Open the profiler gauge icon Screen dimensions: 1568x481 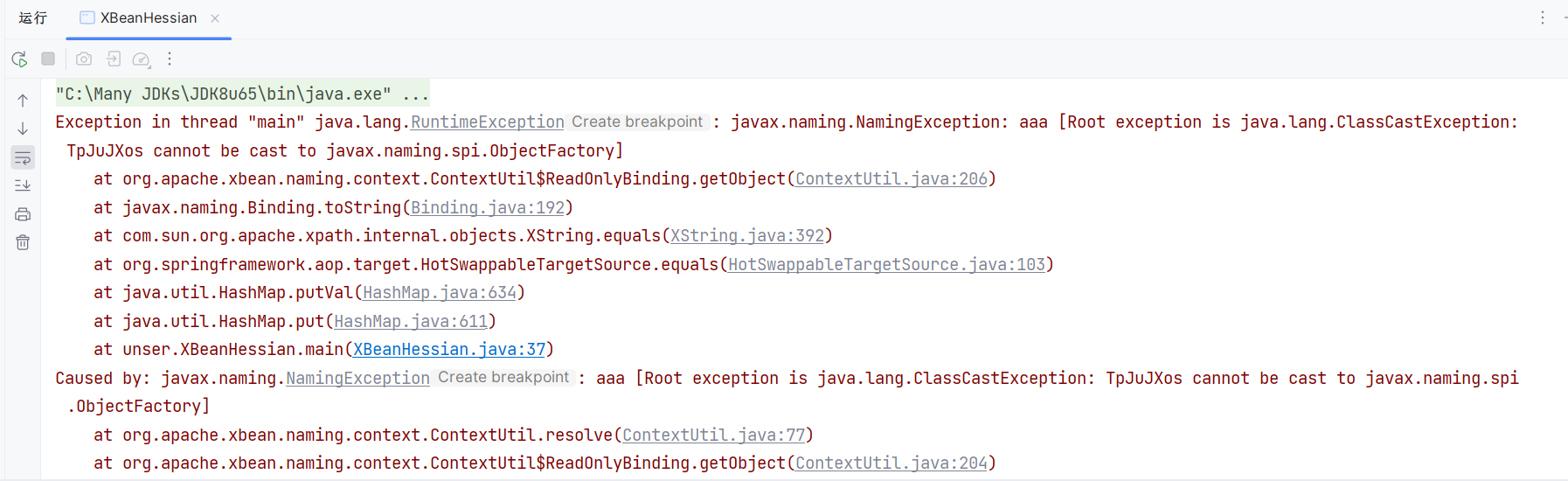(141, 59)
